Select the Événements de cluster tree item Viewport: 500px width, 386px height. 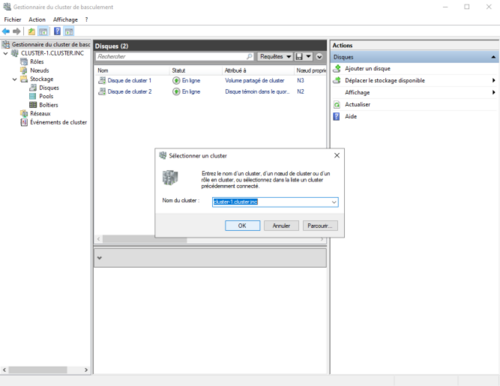[x=58, y=122]
